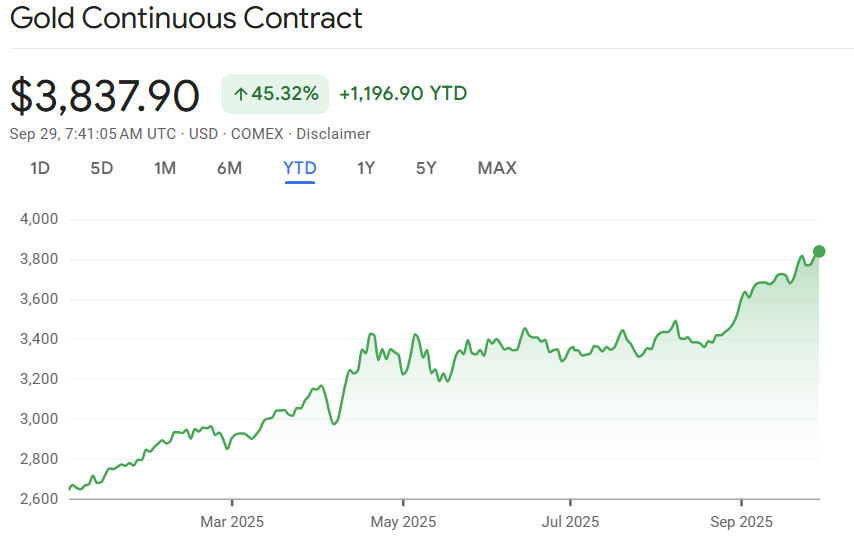Select the MAX time range

tap(497, 168)
